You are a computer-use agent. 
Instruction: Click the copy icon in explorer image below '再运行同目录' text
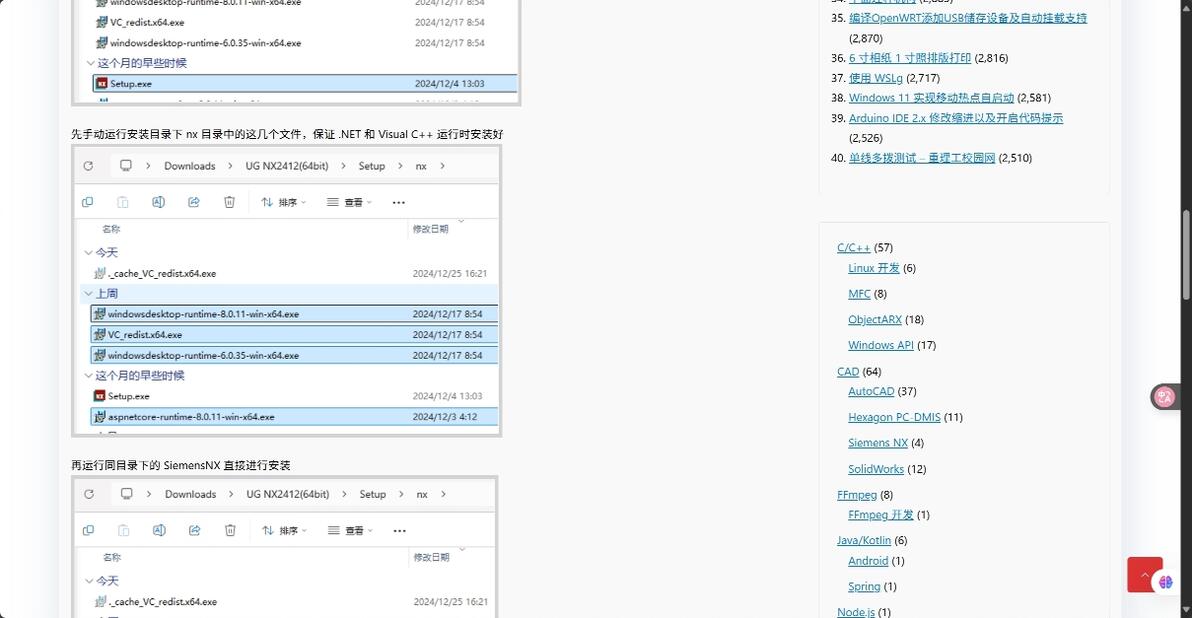(88, 531)
